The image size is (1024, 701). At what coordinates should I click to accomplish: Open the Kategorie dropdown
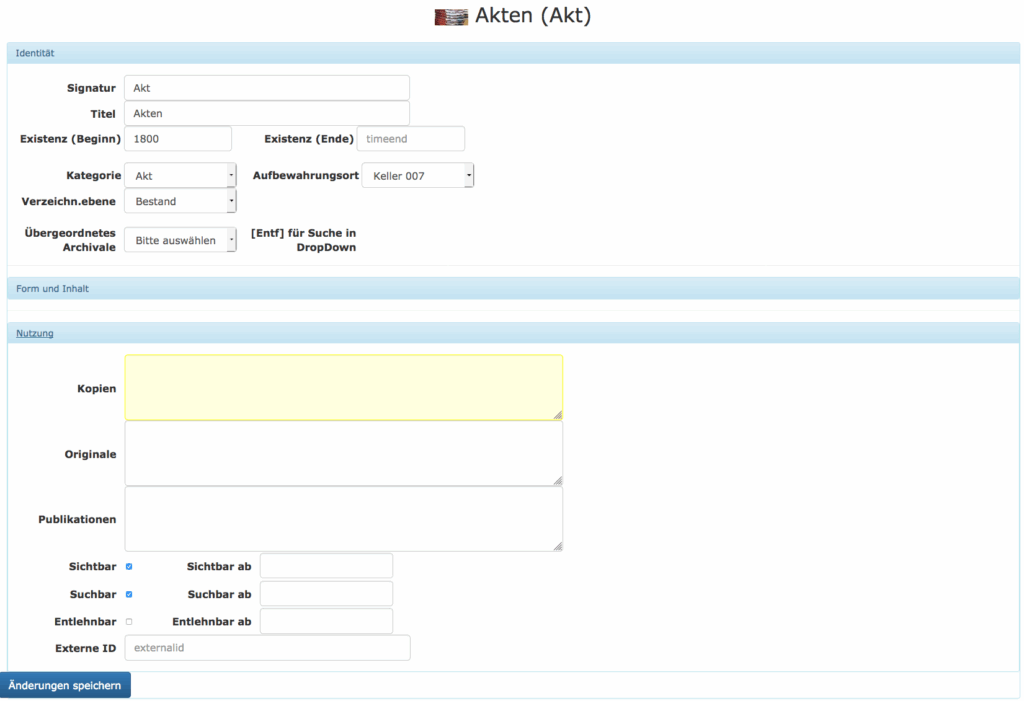click(180, 175)
